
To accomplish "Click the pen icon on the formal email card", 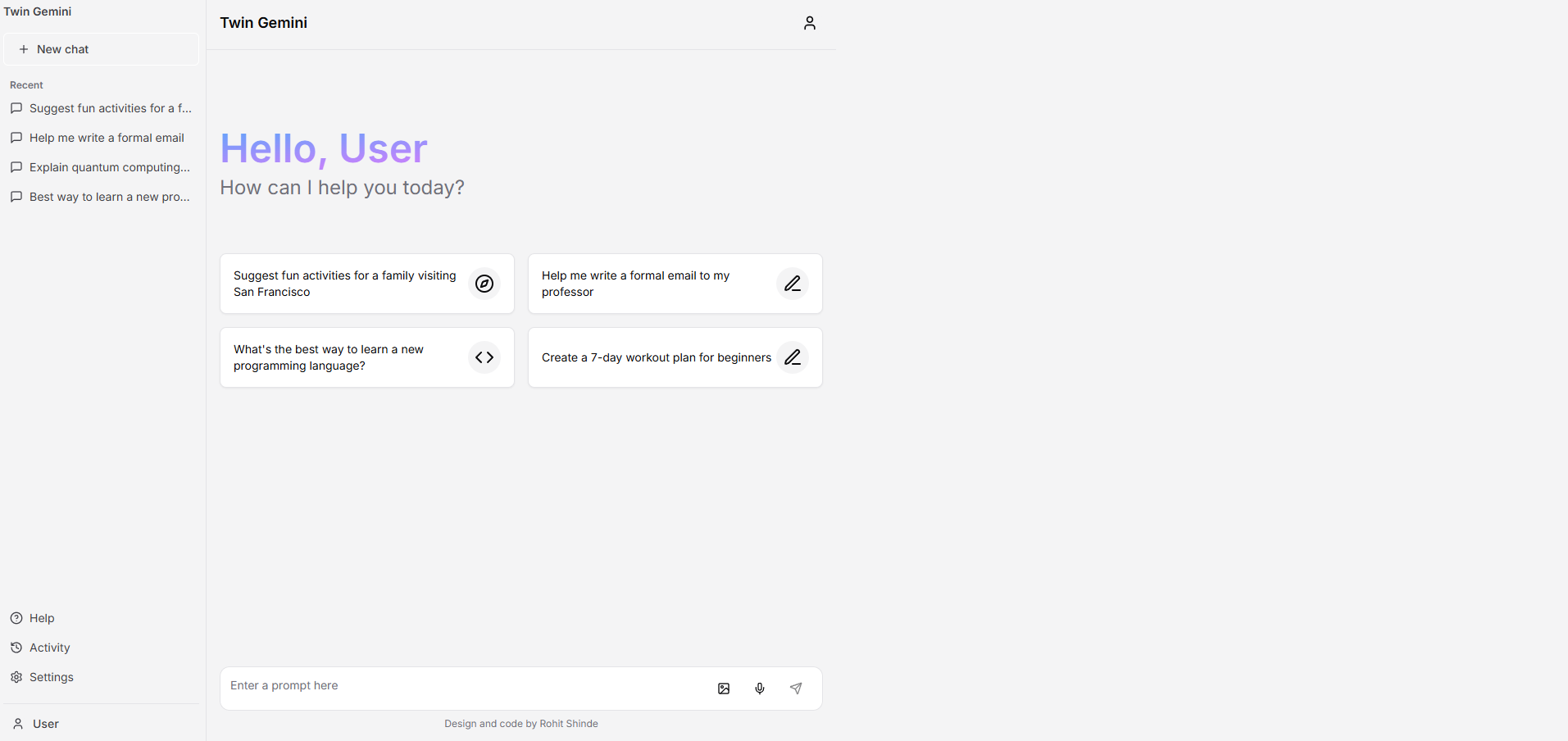I will pyautogui.click(x=793, y=284).
